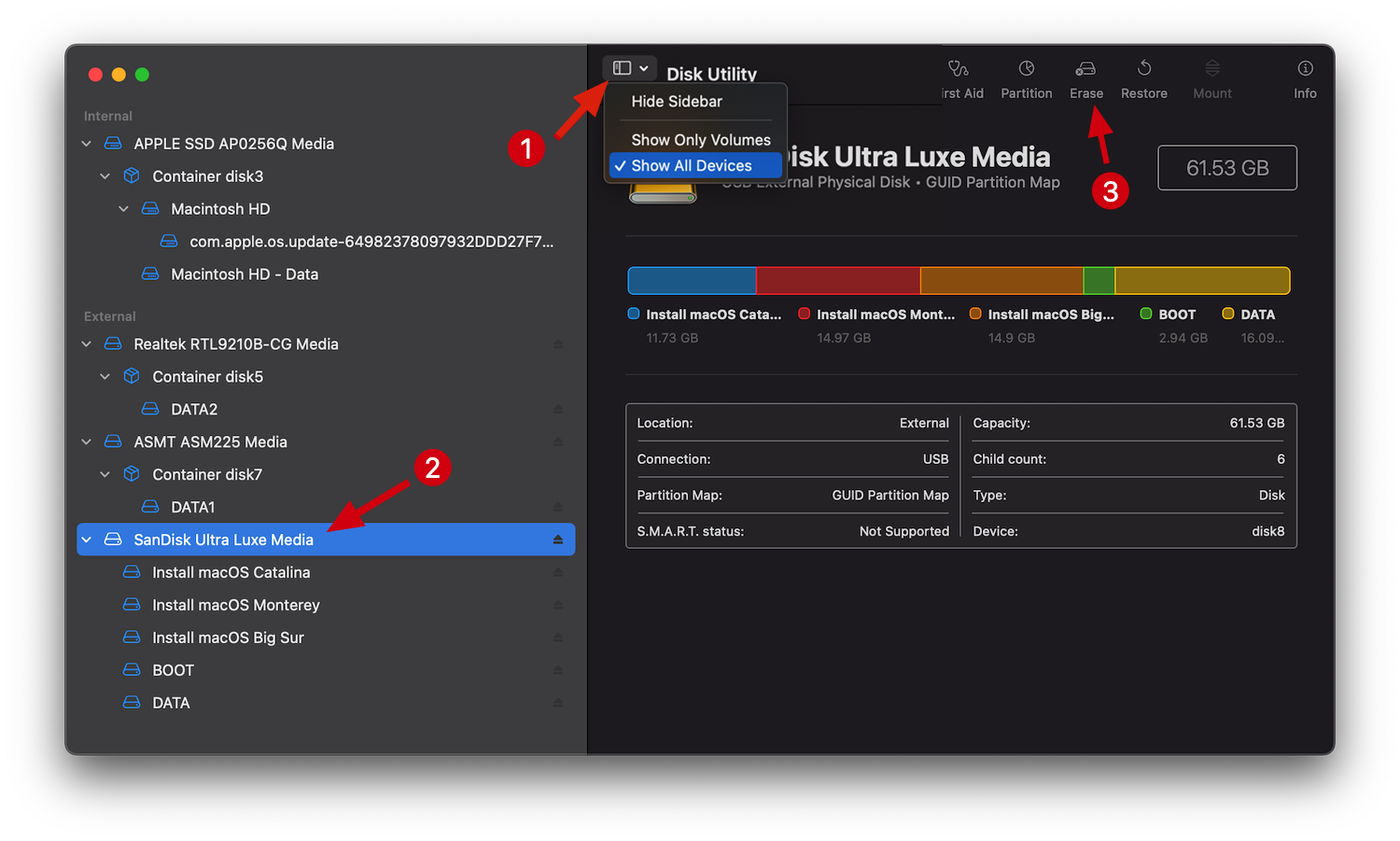Enable Show Only Volumes view
The width and height of the screenshot is (1400, 841).
pyautogui.click(x=699, y=139)
